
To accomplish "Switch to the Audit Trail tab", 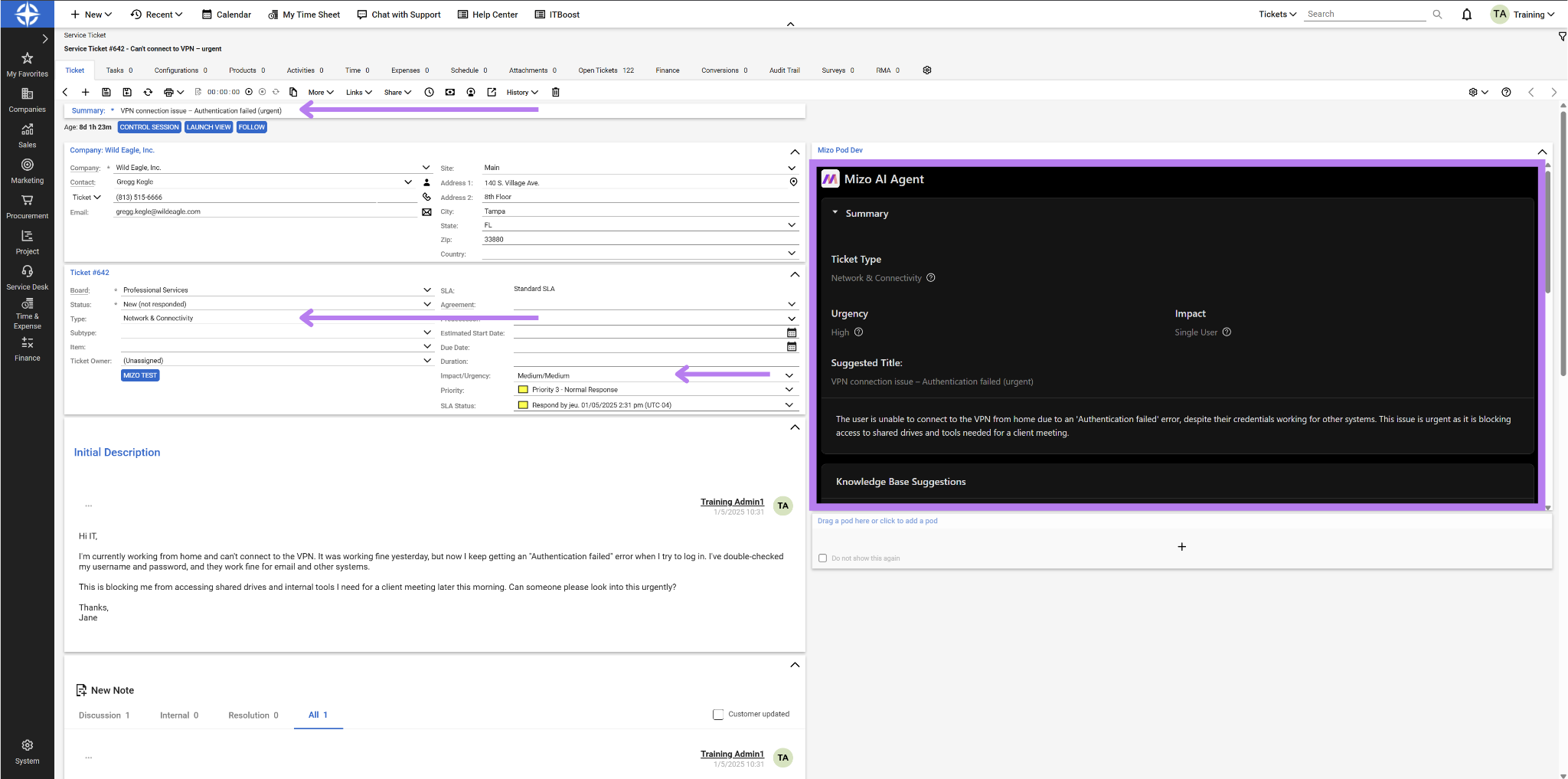I will [785, 70].
